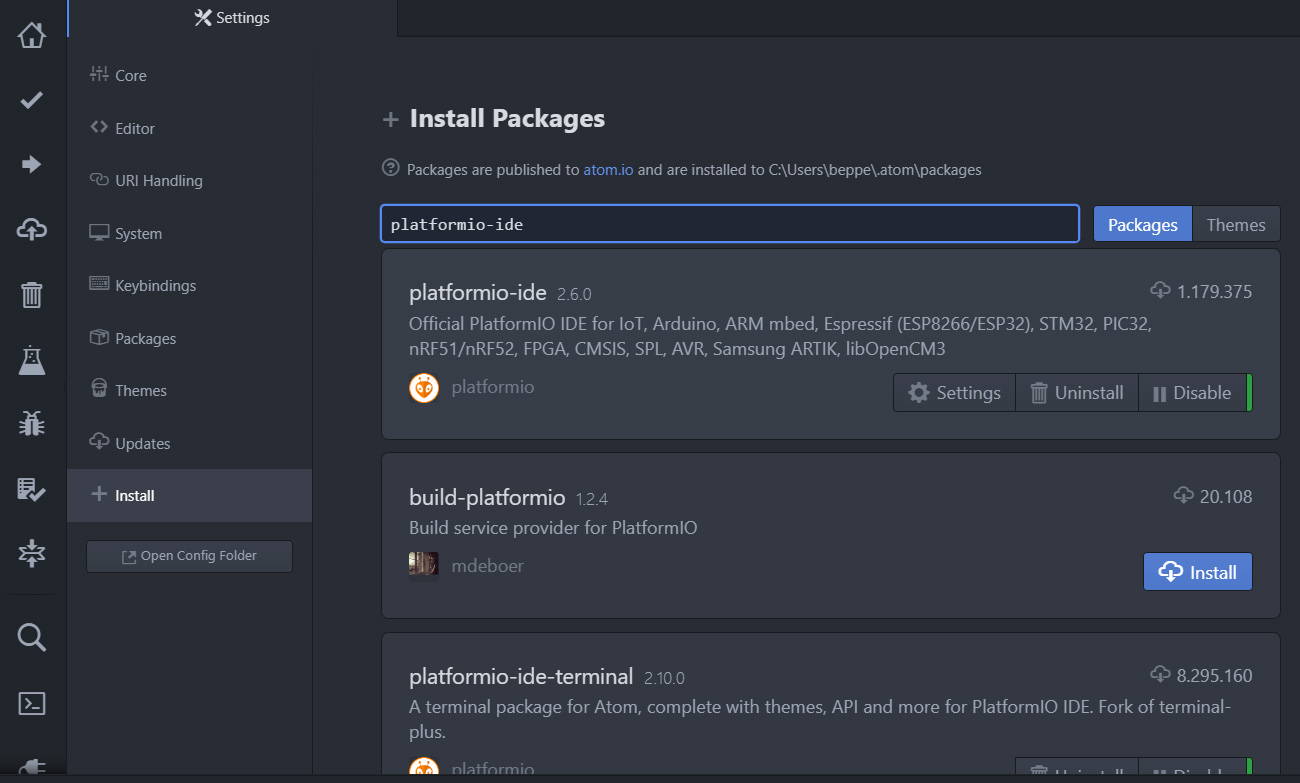Open the platformio-ide package title

coord(478,293)
